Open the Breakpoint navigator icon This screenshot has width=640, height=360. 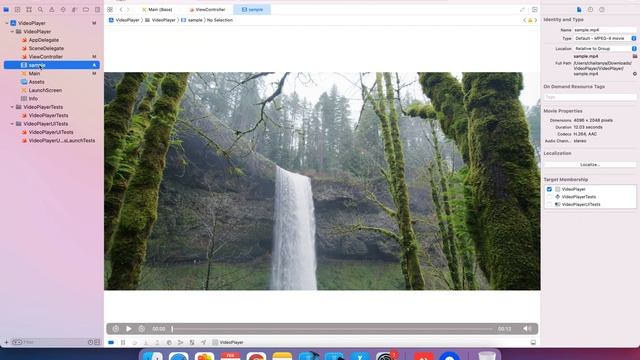point(86,9)
